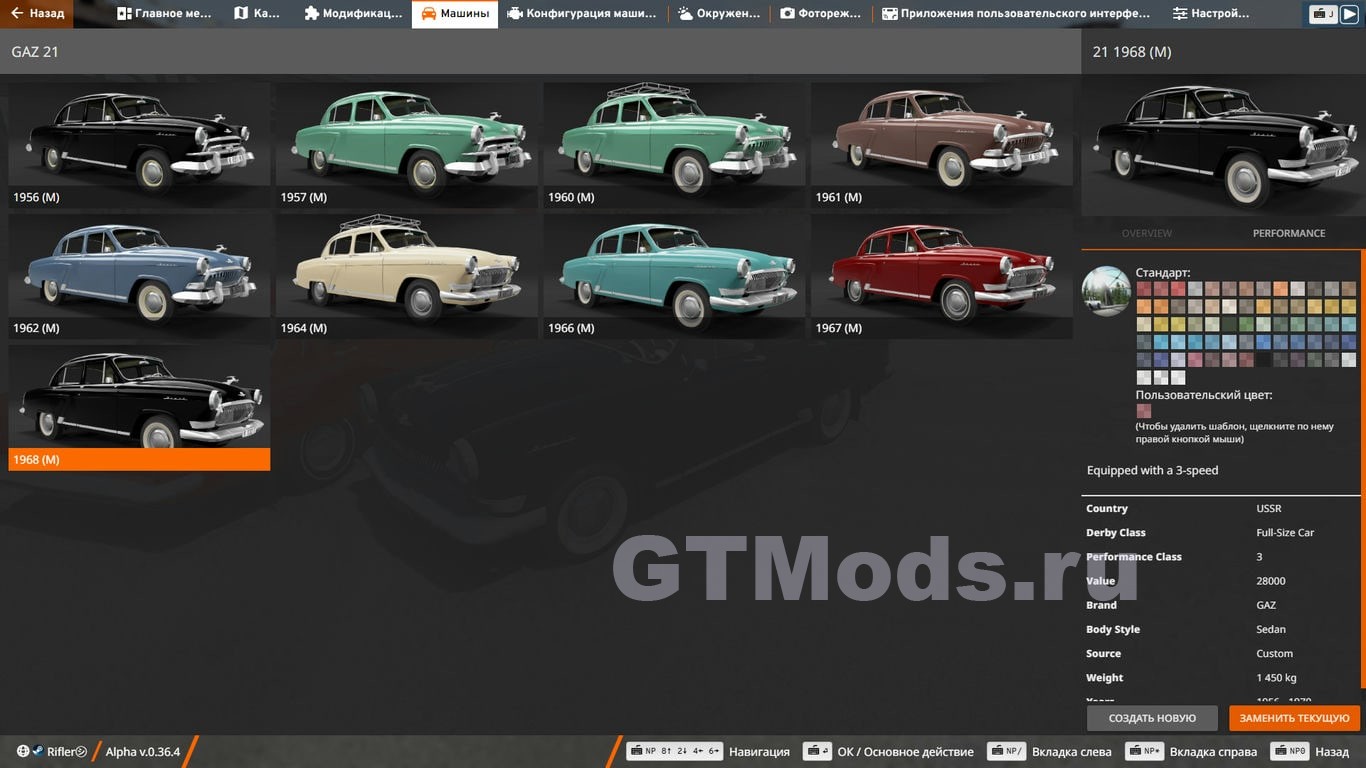Pick the first white swatch in the last row
The image size is (1366, 768).
tap(1144, 378)
